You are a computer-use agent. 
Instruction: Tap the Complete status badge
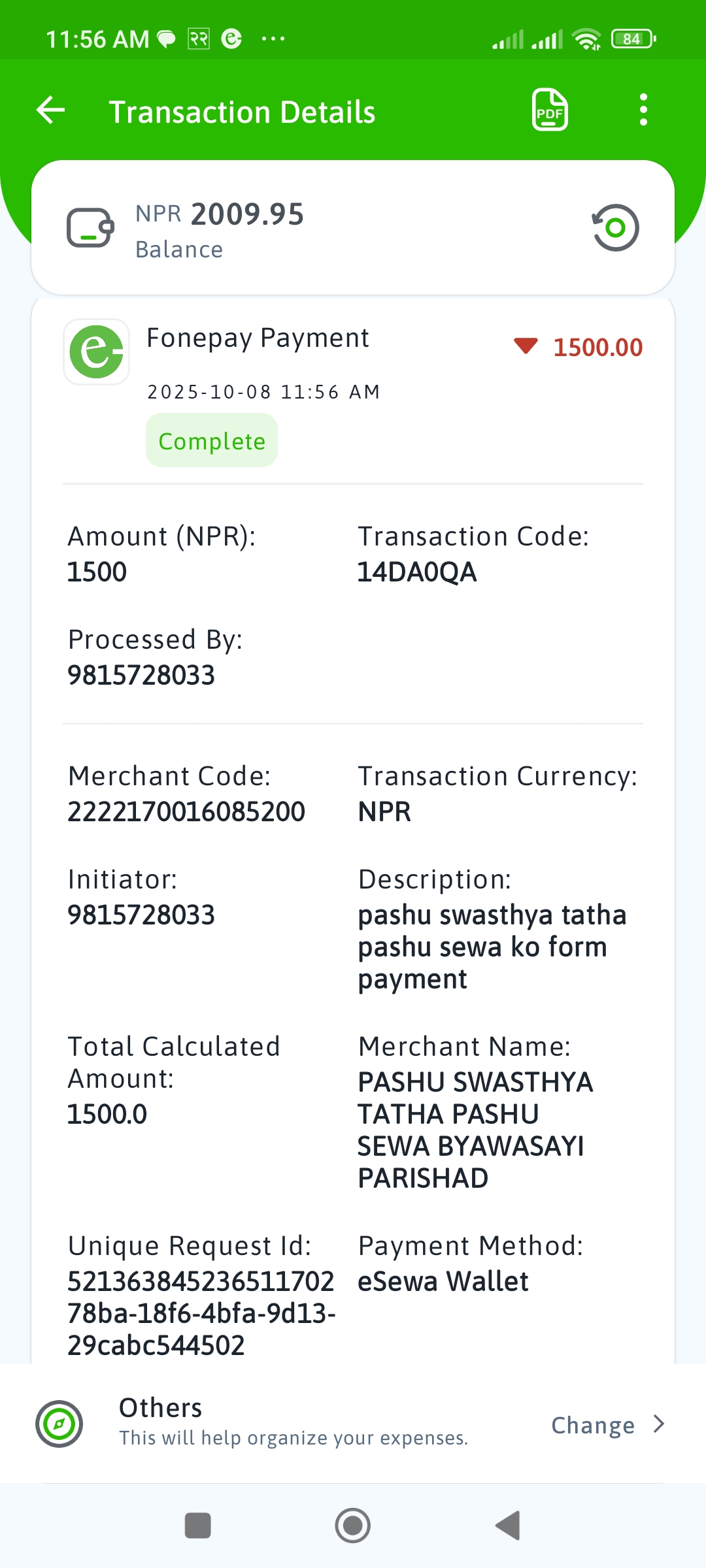coord(212,440)
